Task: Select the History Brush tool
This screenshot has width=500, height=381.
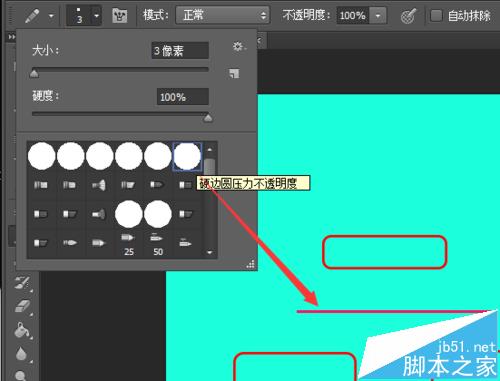Action: 23,283
